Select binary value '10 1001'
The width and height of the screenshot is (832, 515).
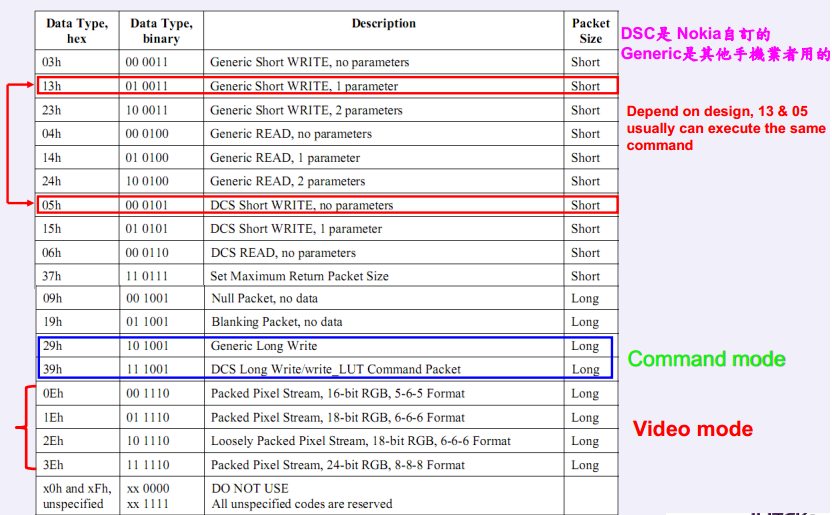[x=148, y=346]
